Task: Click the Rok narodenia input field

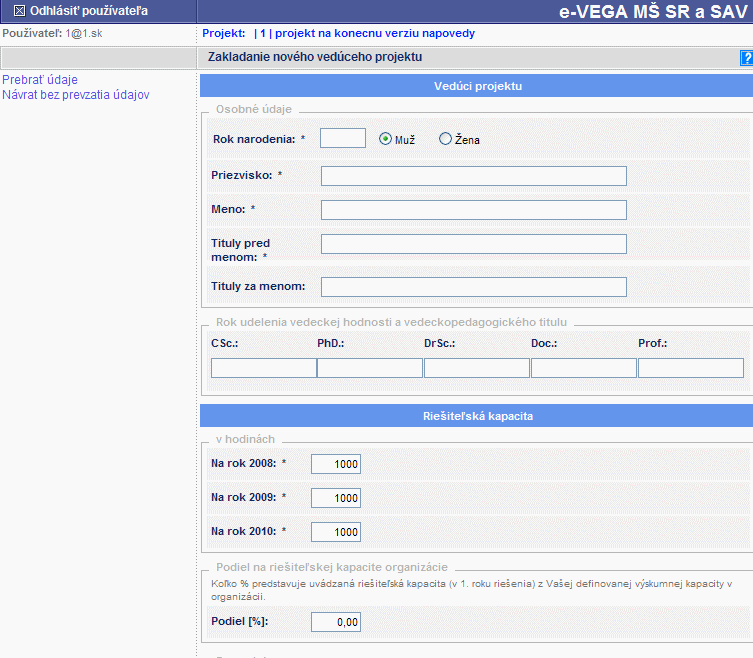Action: click(x=343, y=138)
